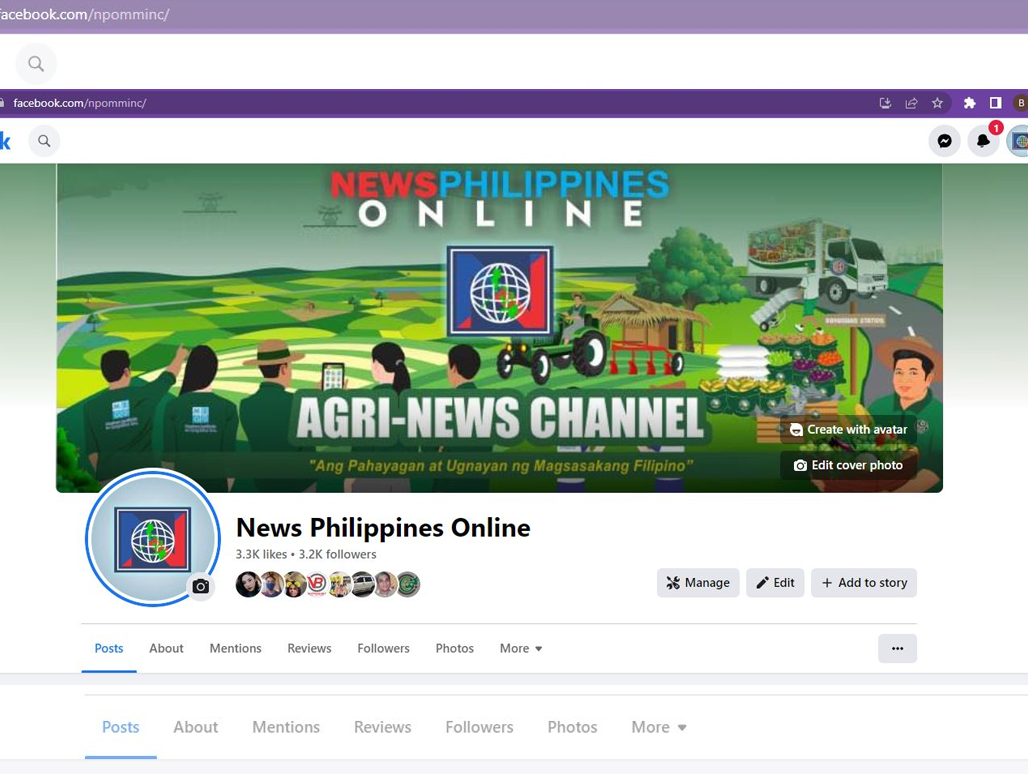Click the Facebook search magnifier icon
Viewport: 1028px width, 774px height.
coord(44,141)
